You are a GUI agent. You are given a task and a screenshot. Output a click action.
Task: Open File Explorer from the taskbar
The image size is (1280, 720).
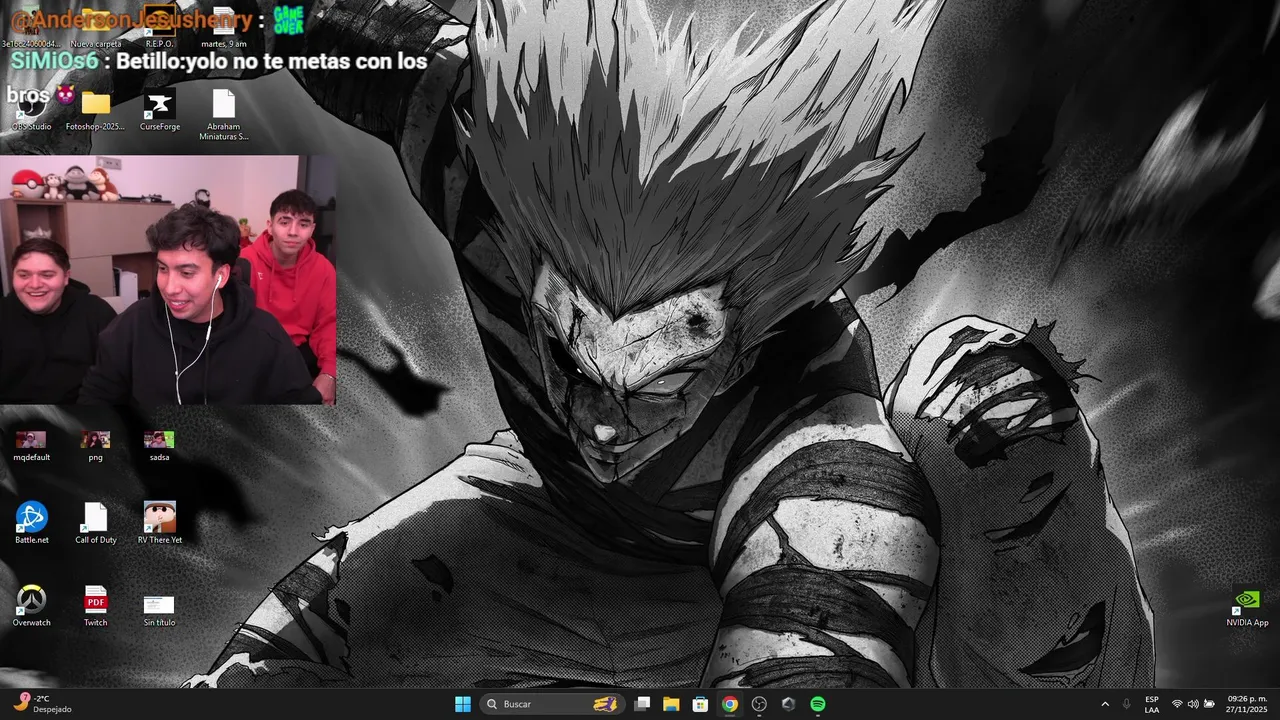pyautogui.click(x=671, y=704)
